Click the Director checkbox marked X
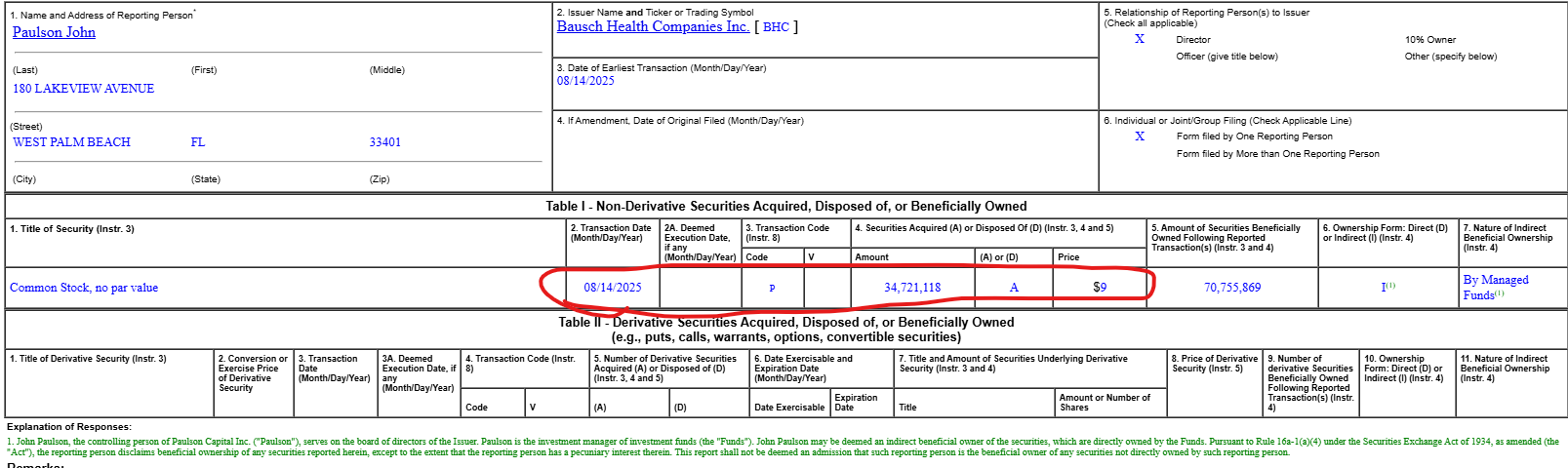Viewport: 1568px width, 468px height. [x=1139, y=39]
